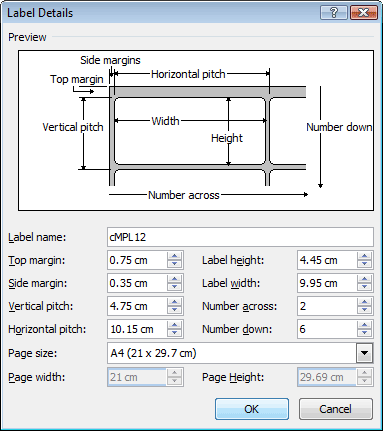Image resolution: width=383 pixels, height=431 pixels.
Task: Increase the Label width value
Action: 364,279
